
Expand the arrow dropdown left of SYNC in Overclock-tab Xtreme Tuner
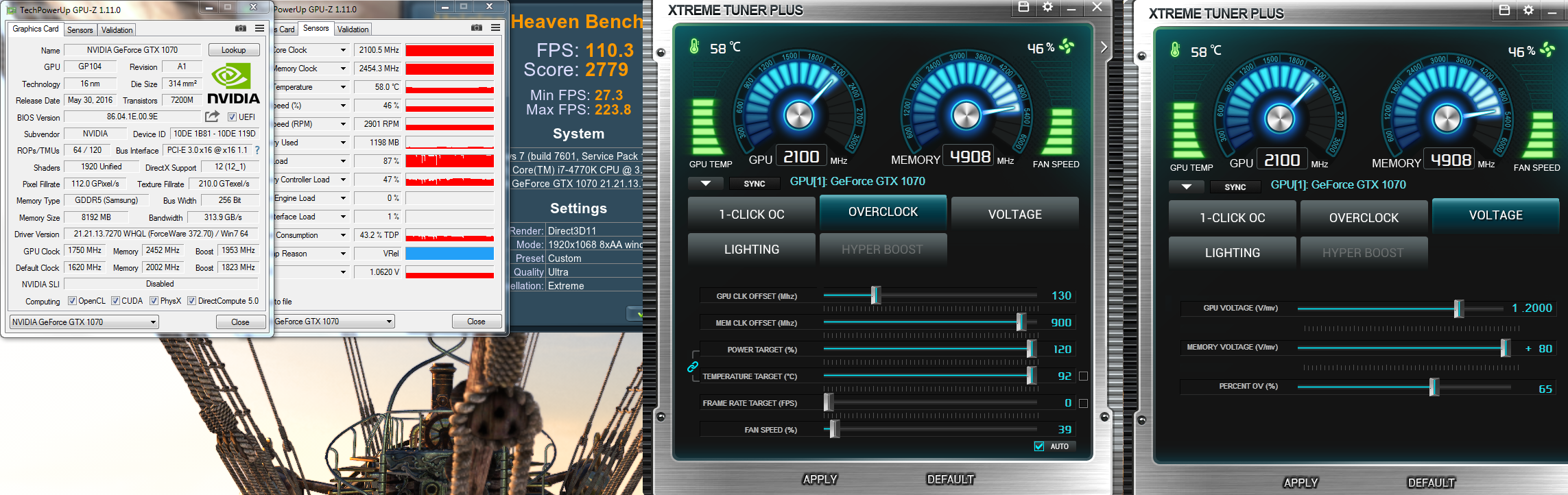pos(706,183)
